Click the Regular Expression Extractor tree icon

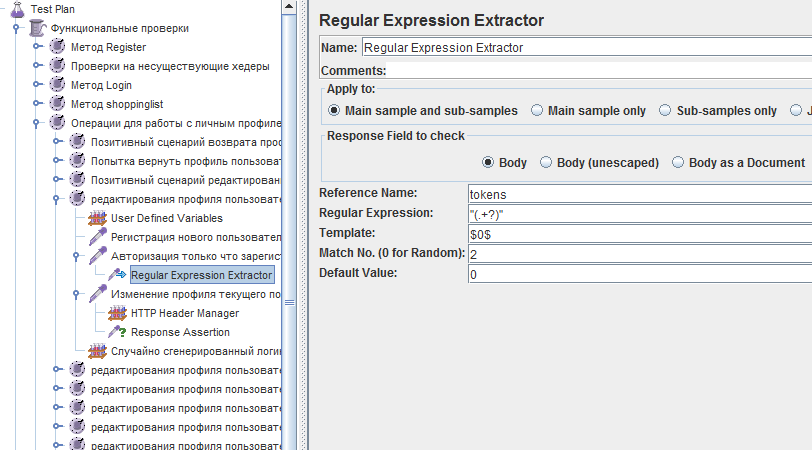pyautogui.click(x=117, y=275)
